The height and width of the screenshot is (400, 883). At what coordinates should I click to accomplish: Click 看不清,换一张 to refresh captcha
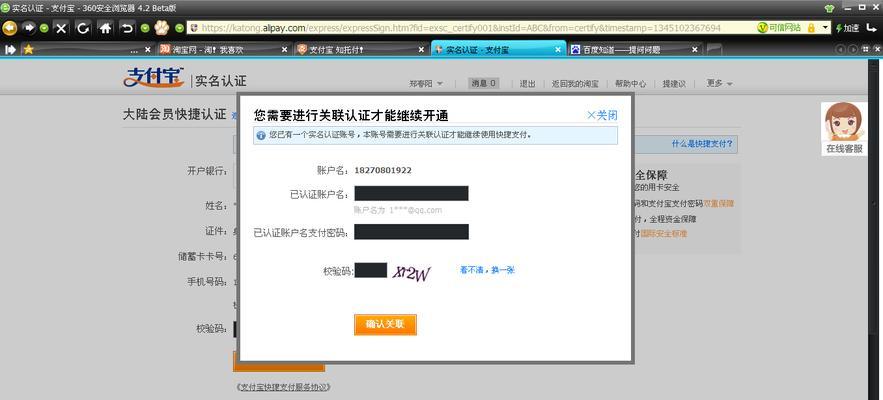487,270
